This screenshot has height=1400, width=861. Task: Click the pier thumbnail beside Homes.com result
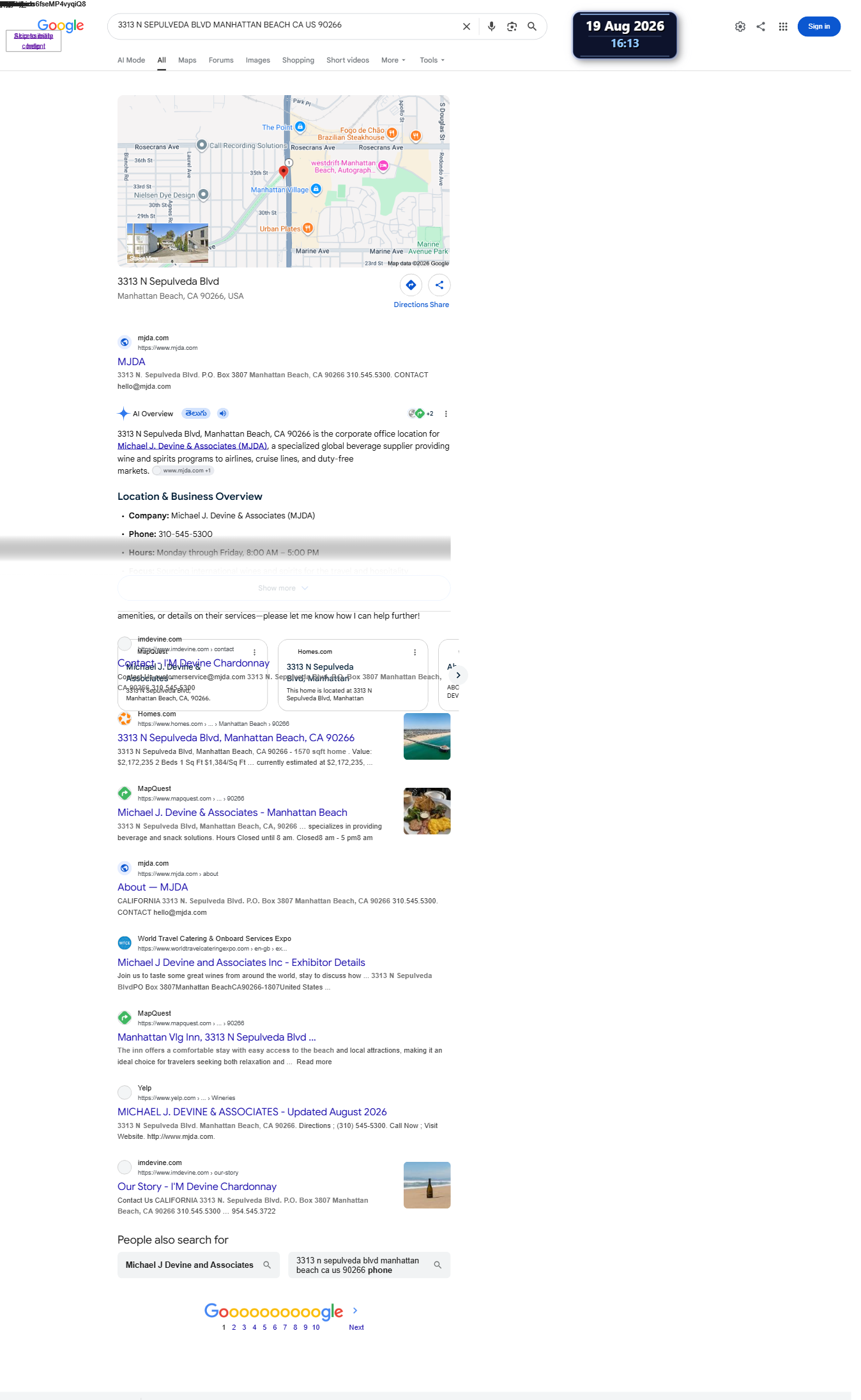427,736
